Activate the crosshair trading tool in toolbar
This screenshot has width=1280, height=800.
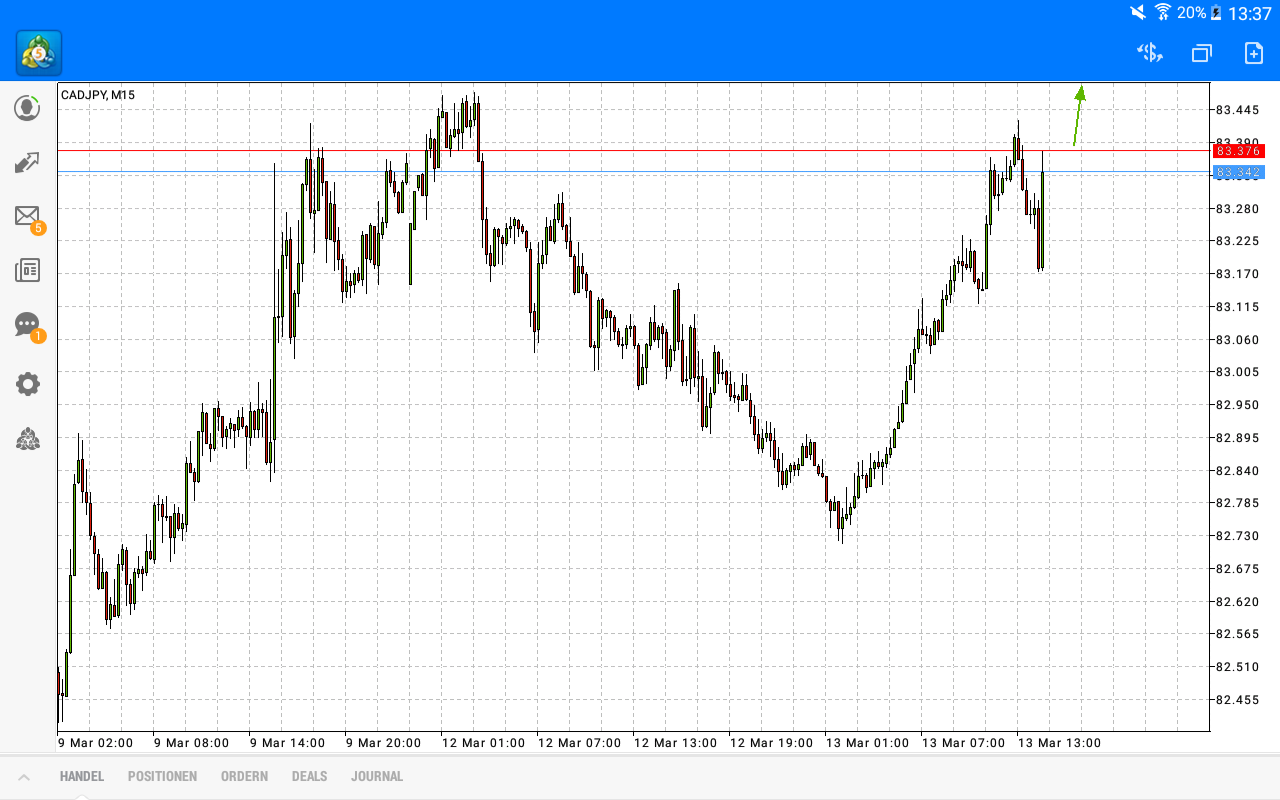(x=1148, y=53)
